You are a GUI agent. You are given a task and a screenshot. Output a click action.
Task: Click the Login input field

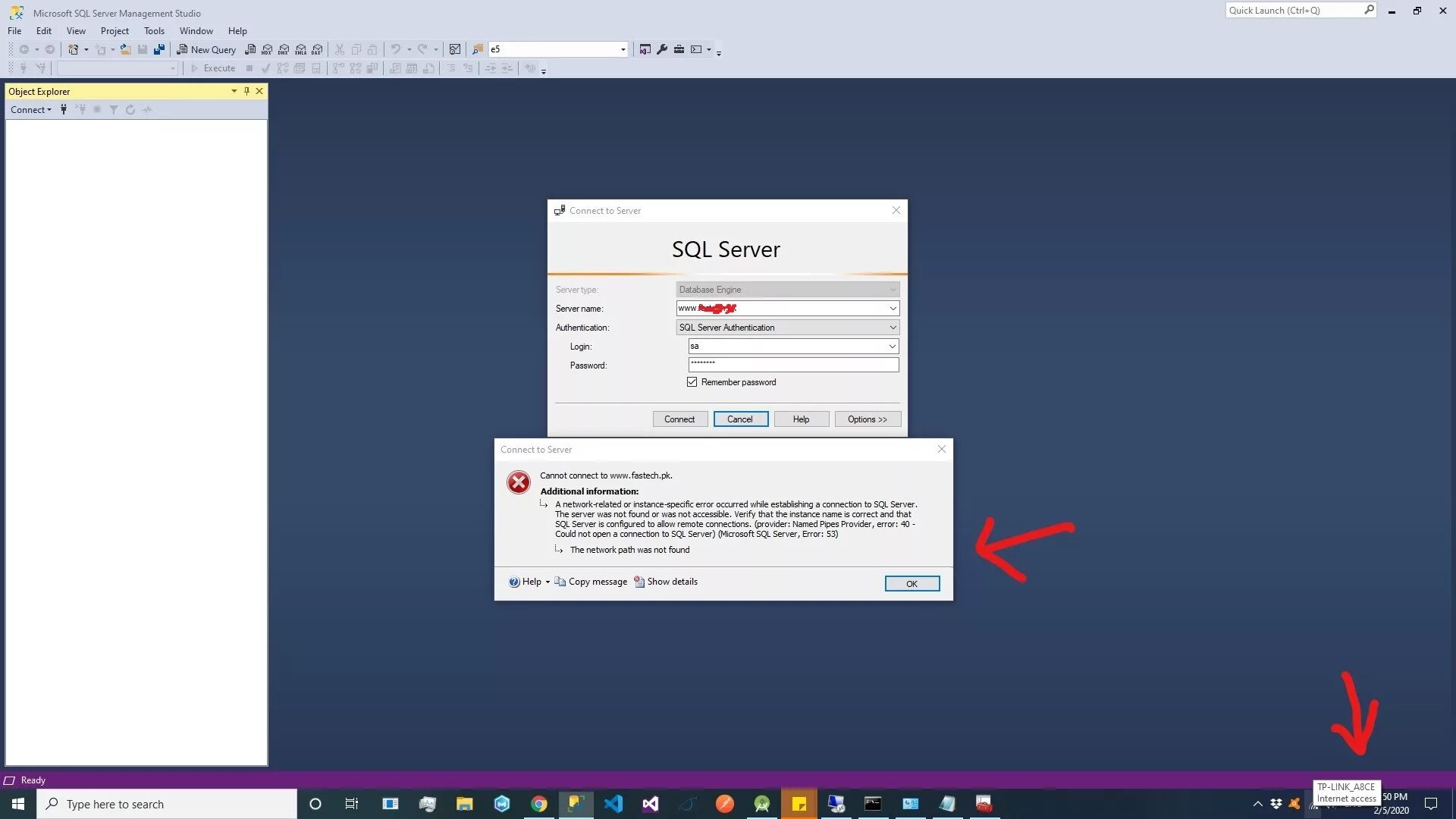point(788,345)
